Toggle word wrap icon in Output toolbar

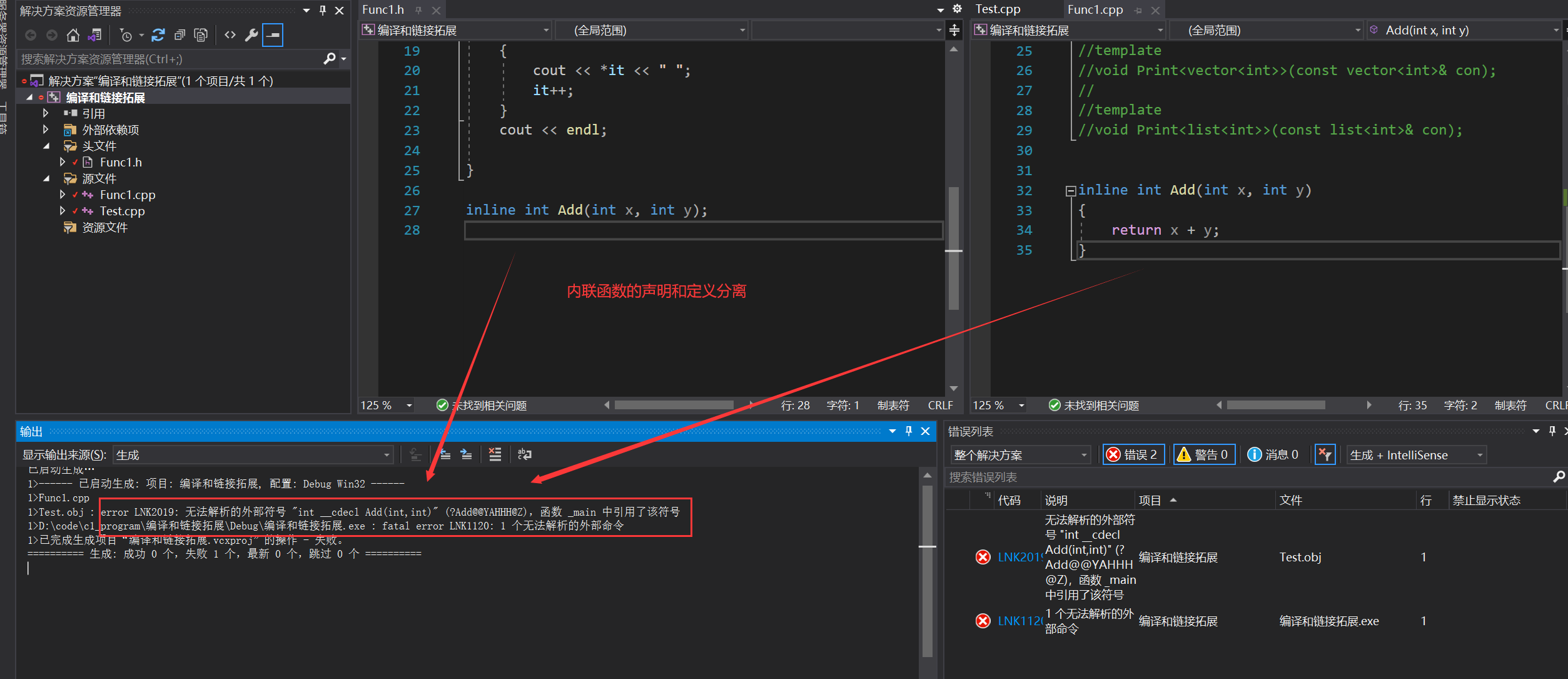click(x=525, y=454)
